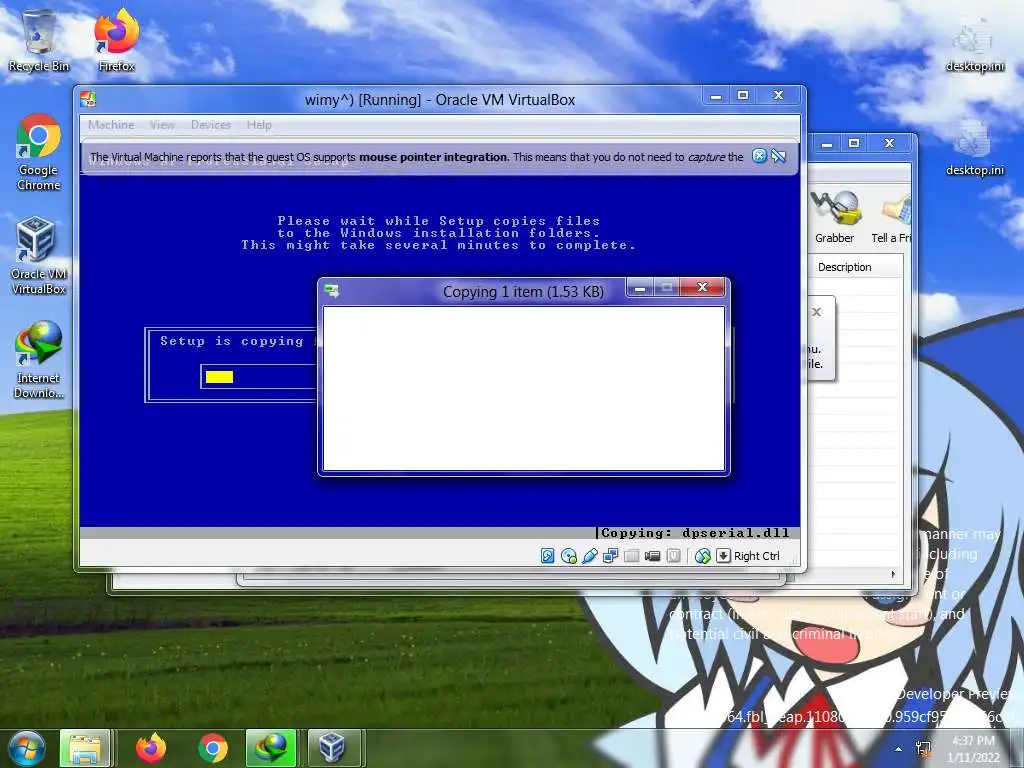Minimize the Copying 1 item dialog
Image resolution: width=1024 pixels, height=768 pixels.
pyautogui.click(x=640, y=287)
